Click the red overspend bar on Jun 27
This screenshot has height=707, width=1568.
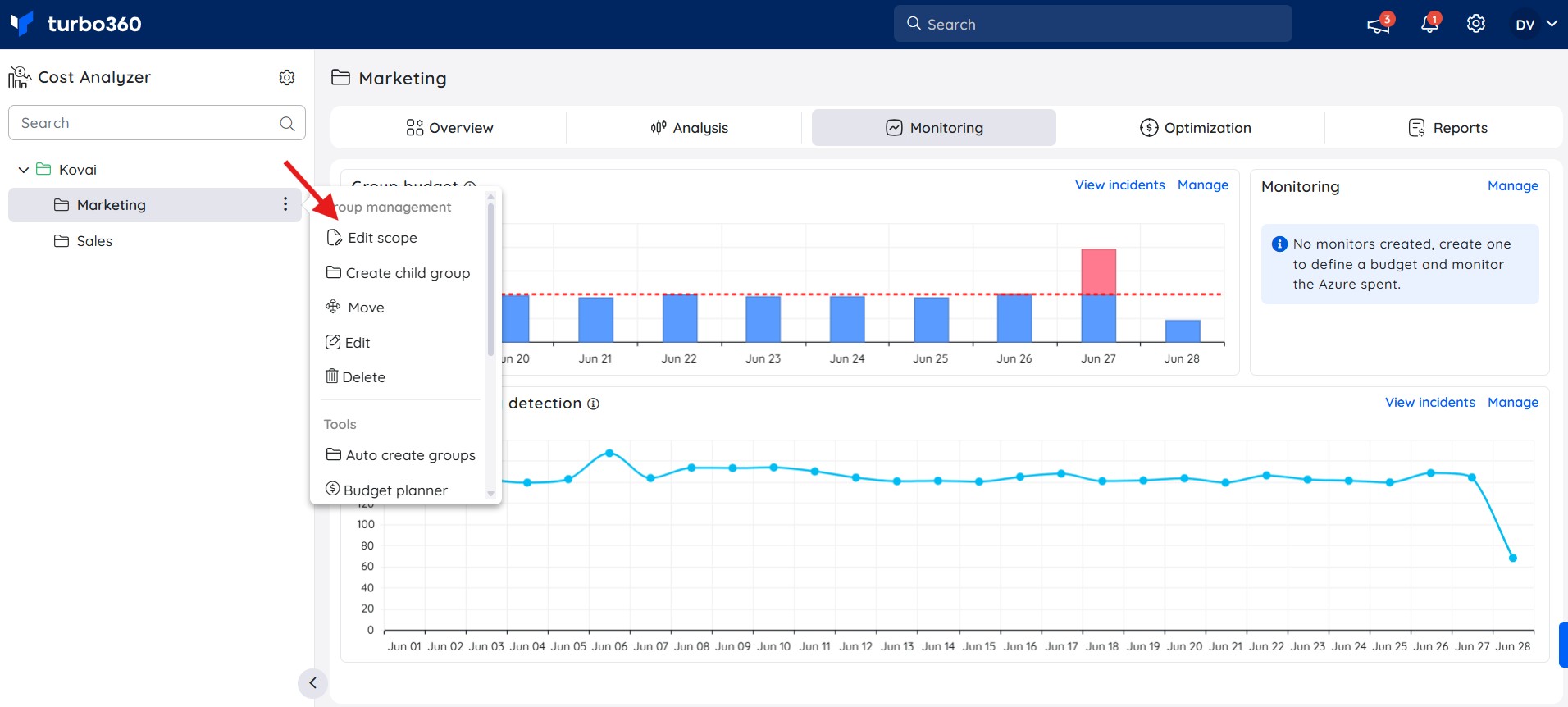pyautogui.click(x=1099, y=271)
